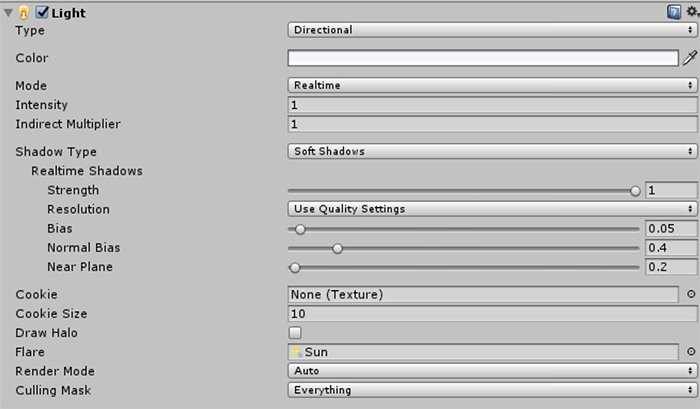This screenshot has height=409, width=700.
Task: Click the white Color swatch field
Action: [483, 58]
